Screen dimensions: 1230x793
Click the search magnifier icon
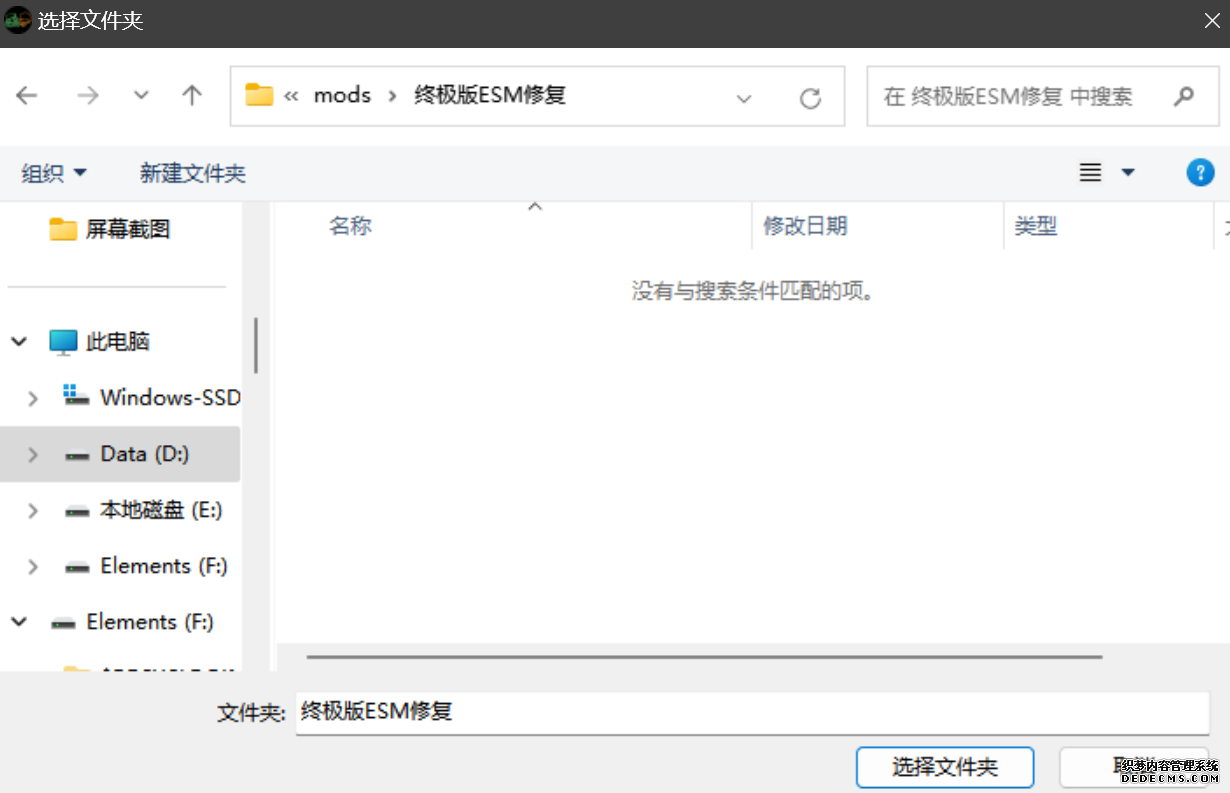point(1183,96)
